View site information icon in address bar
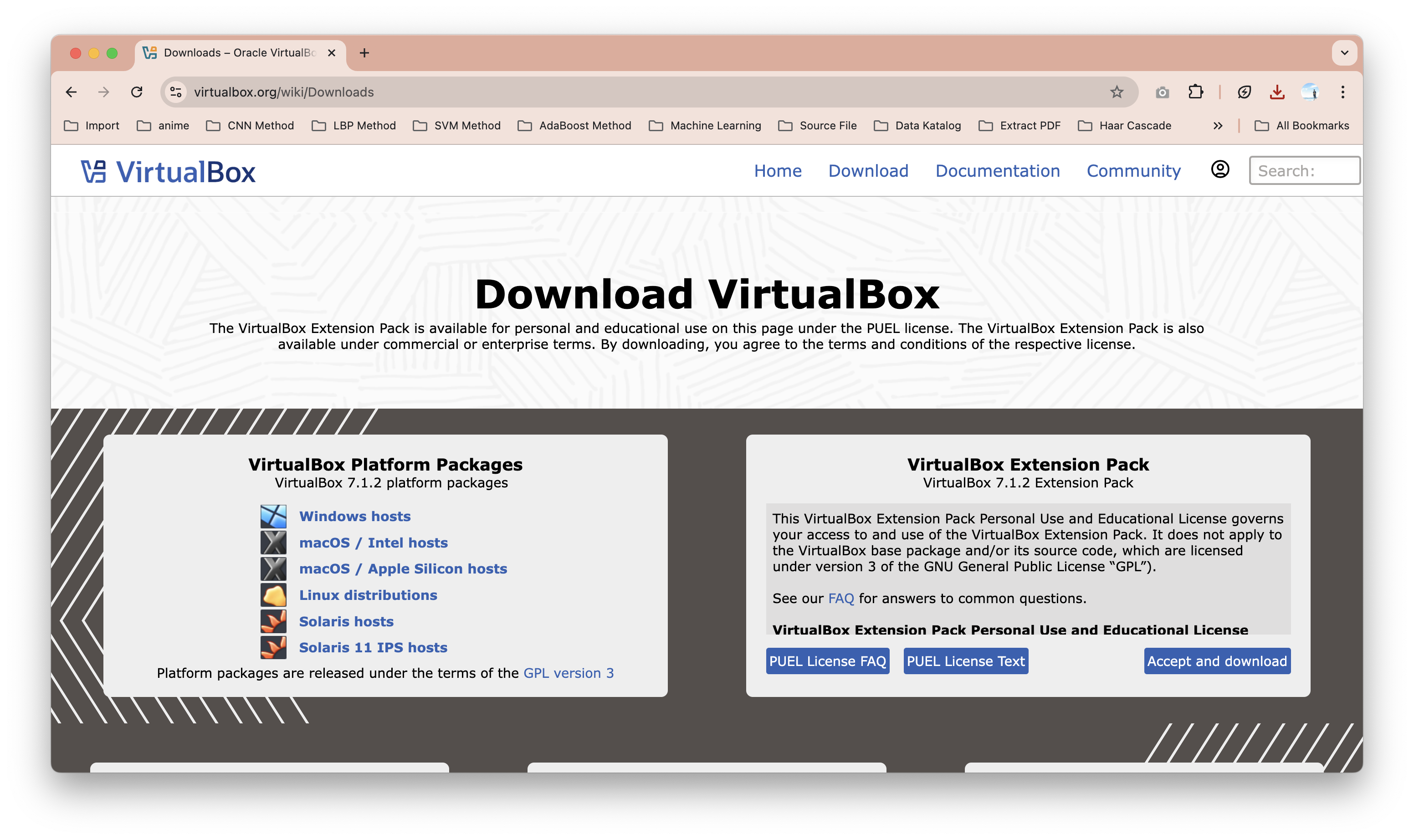 coord(176,92)
